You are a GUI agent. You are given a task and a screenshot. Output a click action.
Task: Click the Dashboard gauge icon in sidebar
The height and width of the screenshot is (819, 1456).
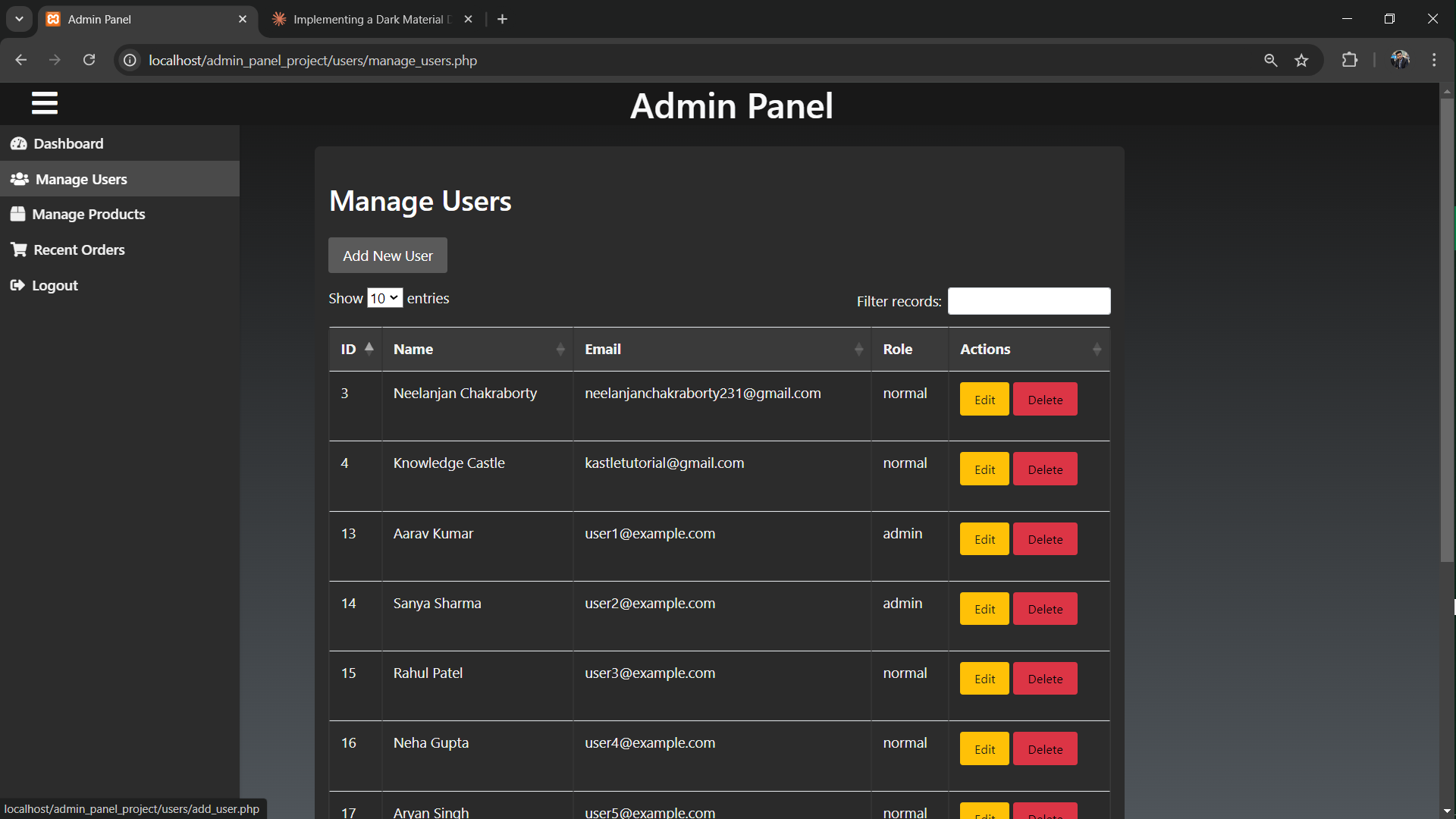point(19,143)
